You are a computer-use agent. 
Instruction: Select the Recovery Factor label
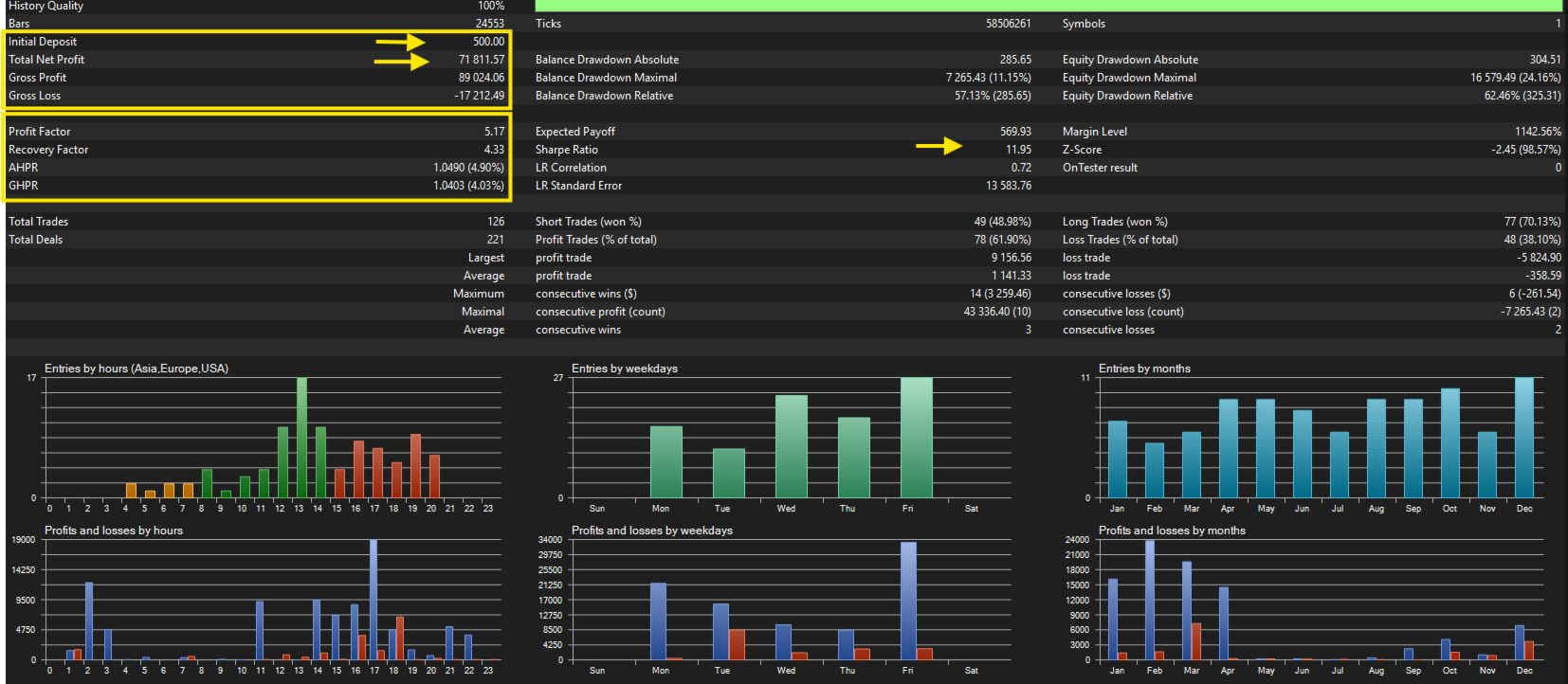pyautogui.click(x=48, y=150)
